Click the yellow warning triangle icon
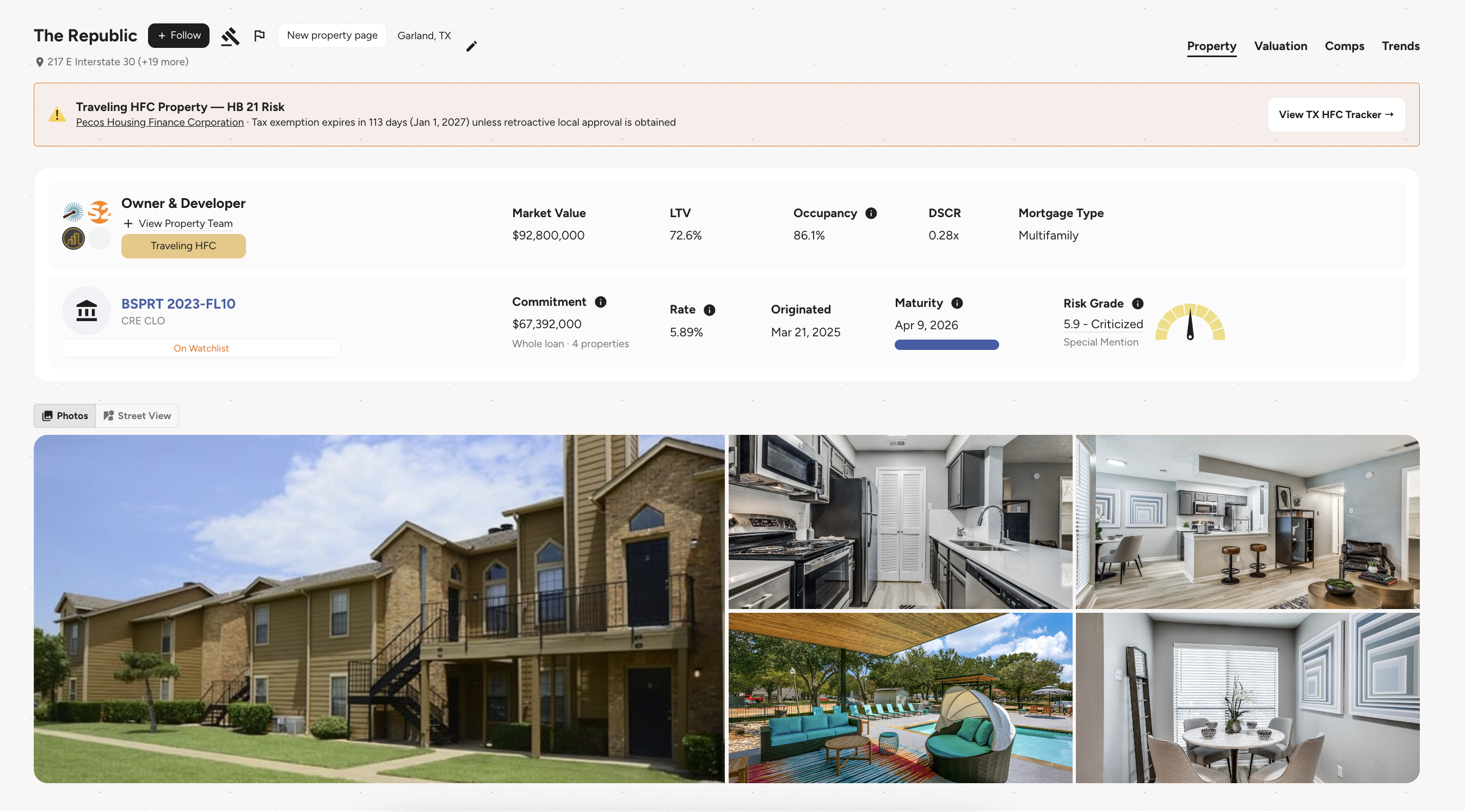The width and height of the screenshot is (1465, 812). 57,114
